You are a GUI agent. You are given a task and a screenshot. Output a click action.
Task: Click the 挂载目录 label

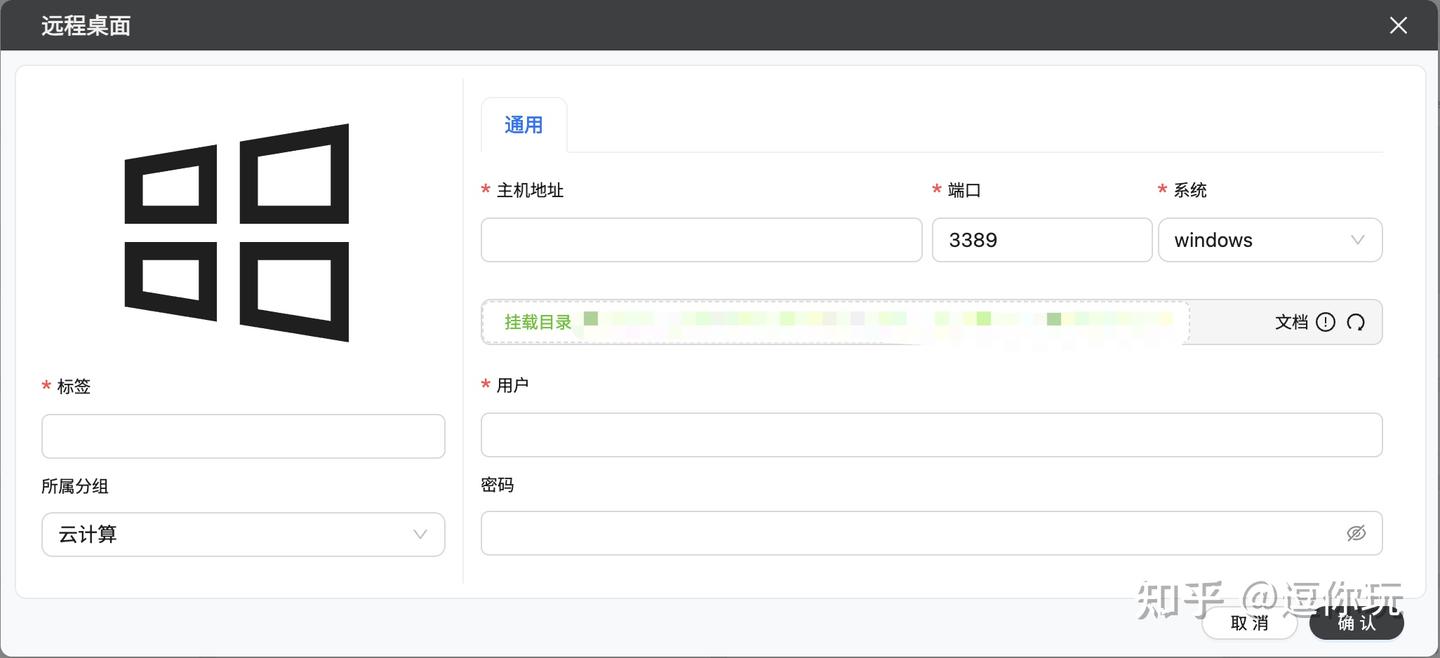click(x=538, y=322)
